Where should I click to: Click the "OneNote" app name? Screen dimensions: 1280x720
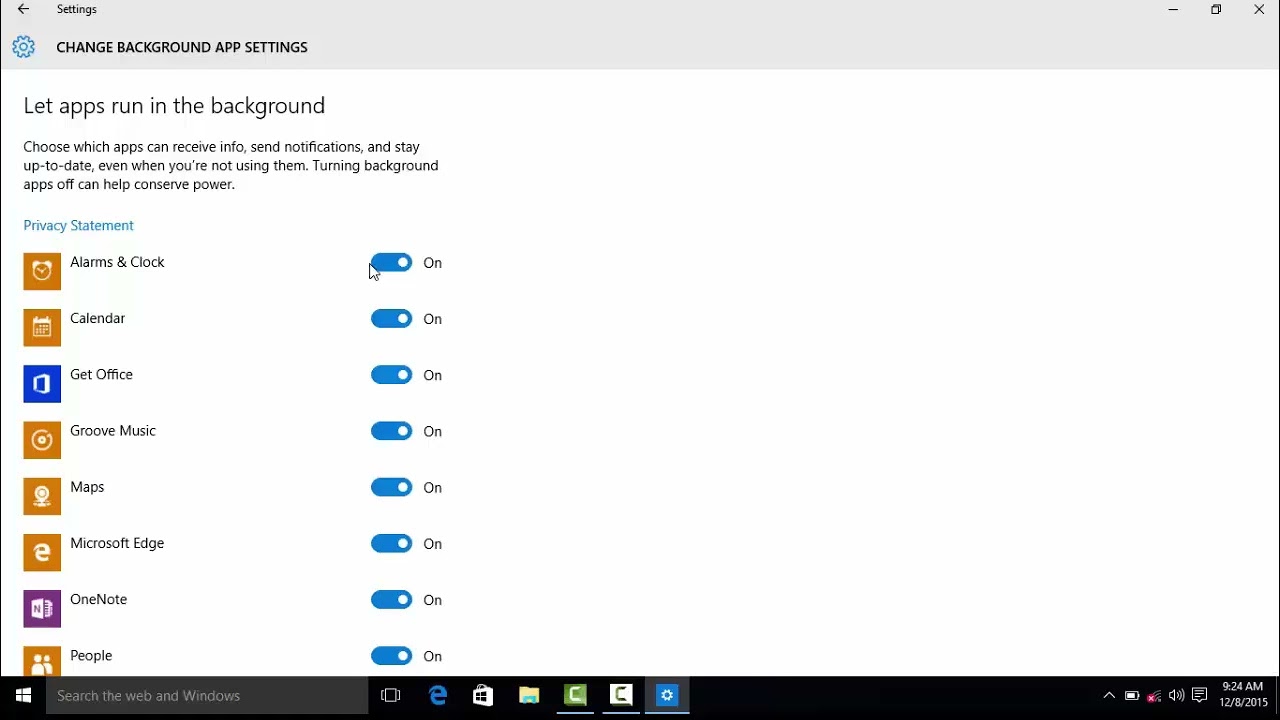pyautogui.click(x=98, y=599)
